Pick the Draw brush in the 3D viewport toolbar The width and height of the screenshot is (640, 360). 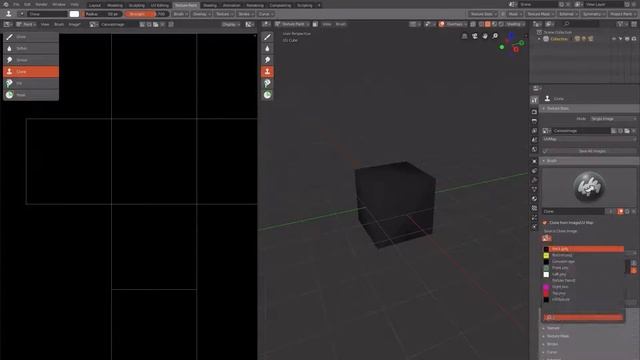(267, 37)
